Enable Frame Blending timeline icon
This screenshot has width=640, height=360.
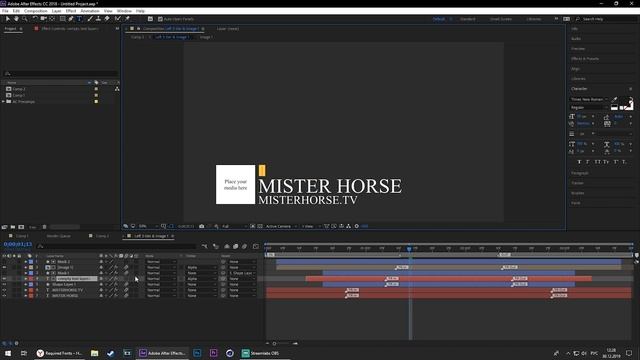tap(236, 246)
